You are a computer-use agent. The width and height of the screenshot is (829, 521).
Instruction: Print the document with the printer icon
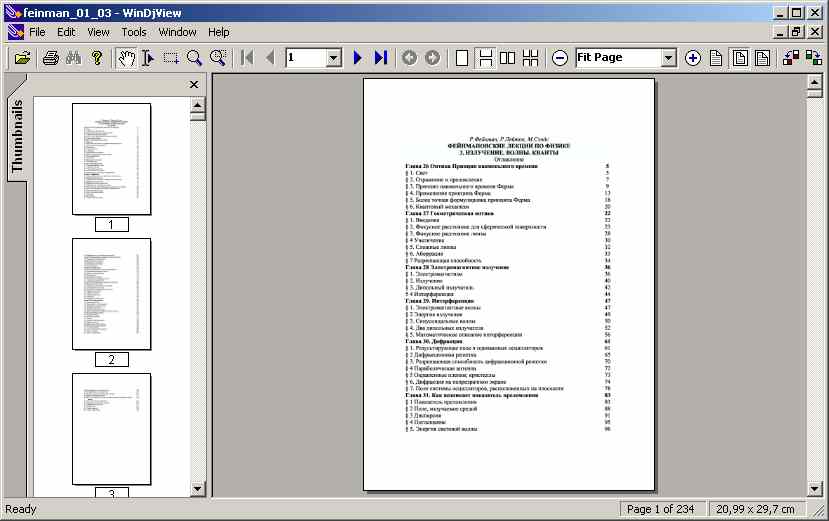pos(51,58)
